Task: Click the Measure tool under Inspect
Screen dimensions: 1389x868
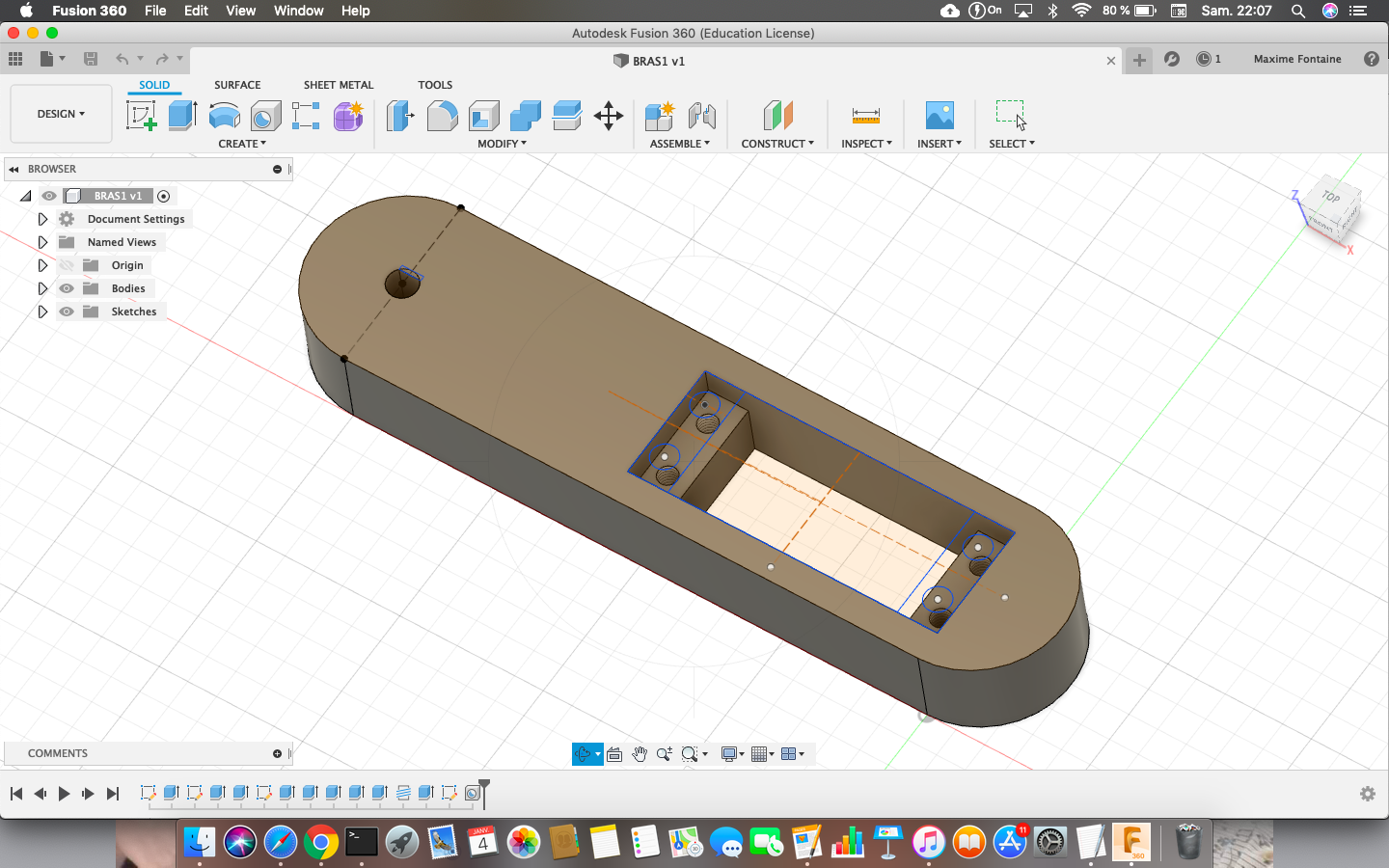Action: [865, 116]
